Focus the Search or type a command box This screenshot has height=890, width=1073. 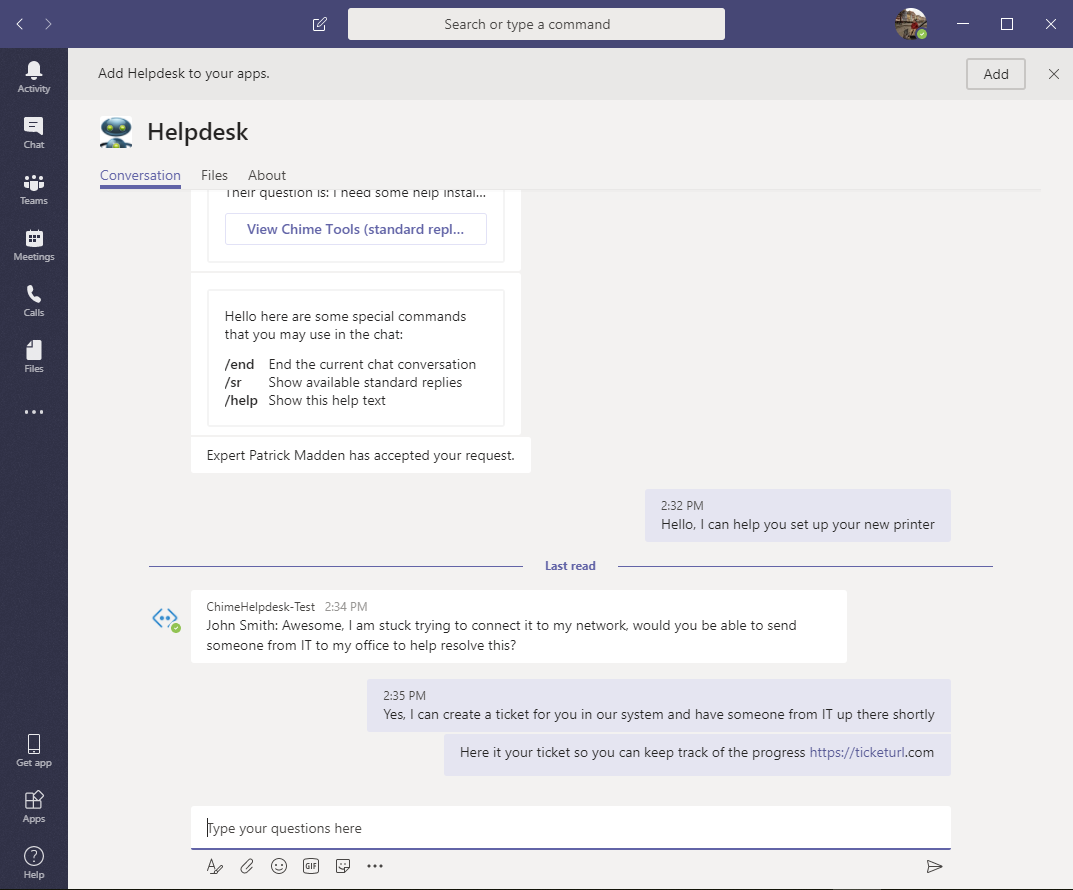(536, 24)
